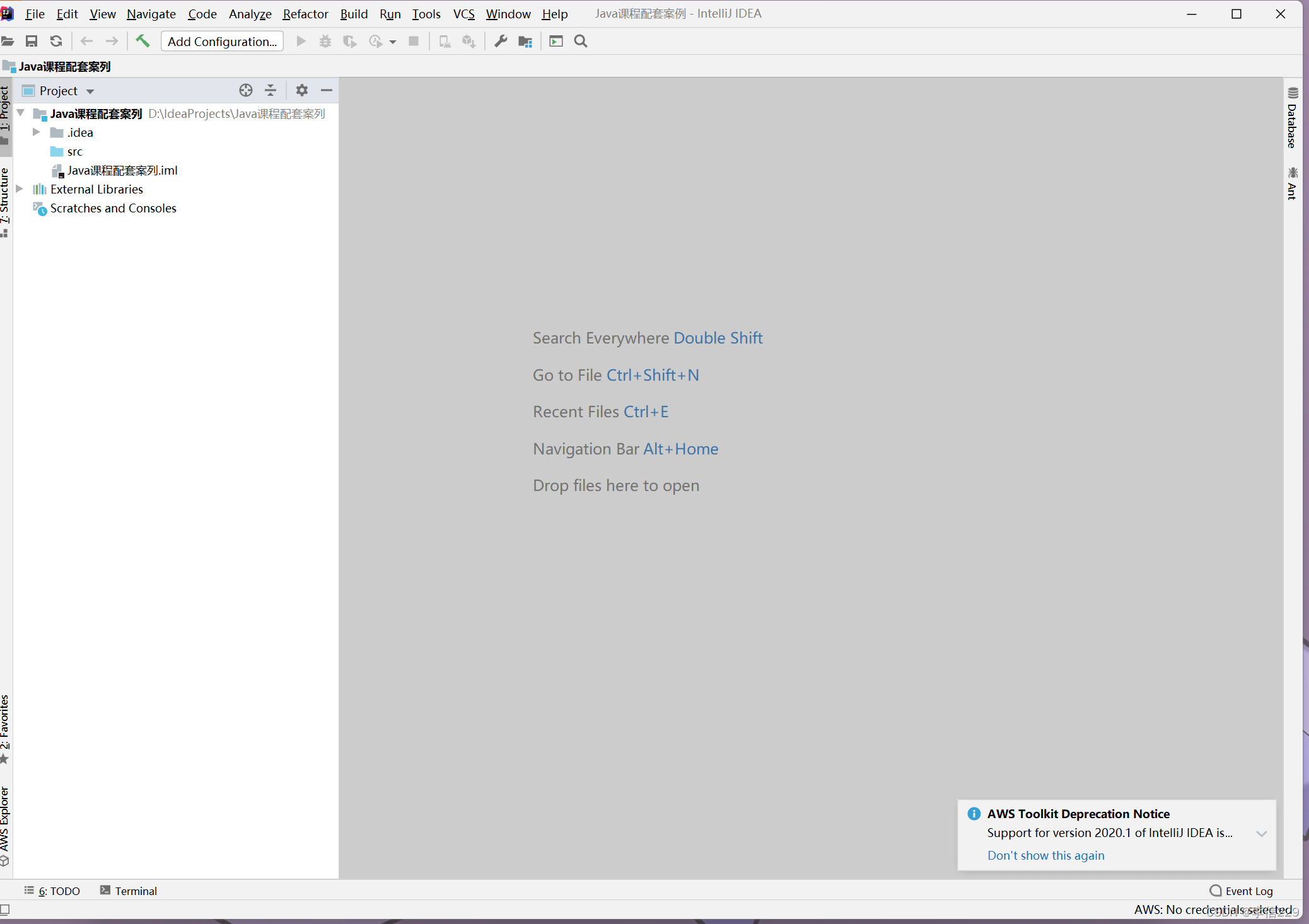
Task: Open Settings wrench icon in toolbar
Action: pyautogui.click(x=501, y=41)
